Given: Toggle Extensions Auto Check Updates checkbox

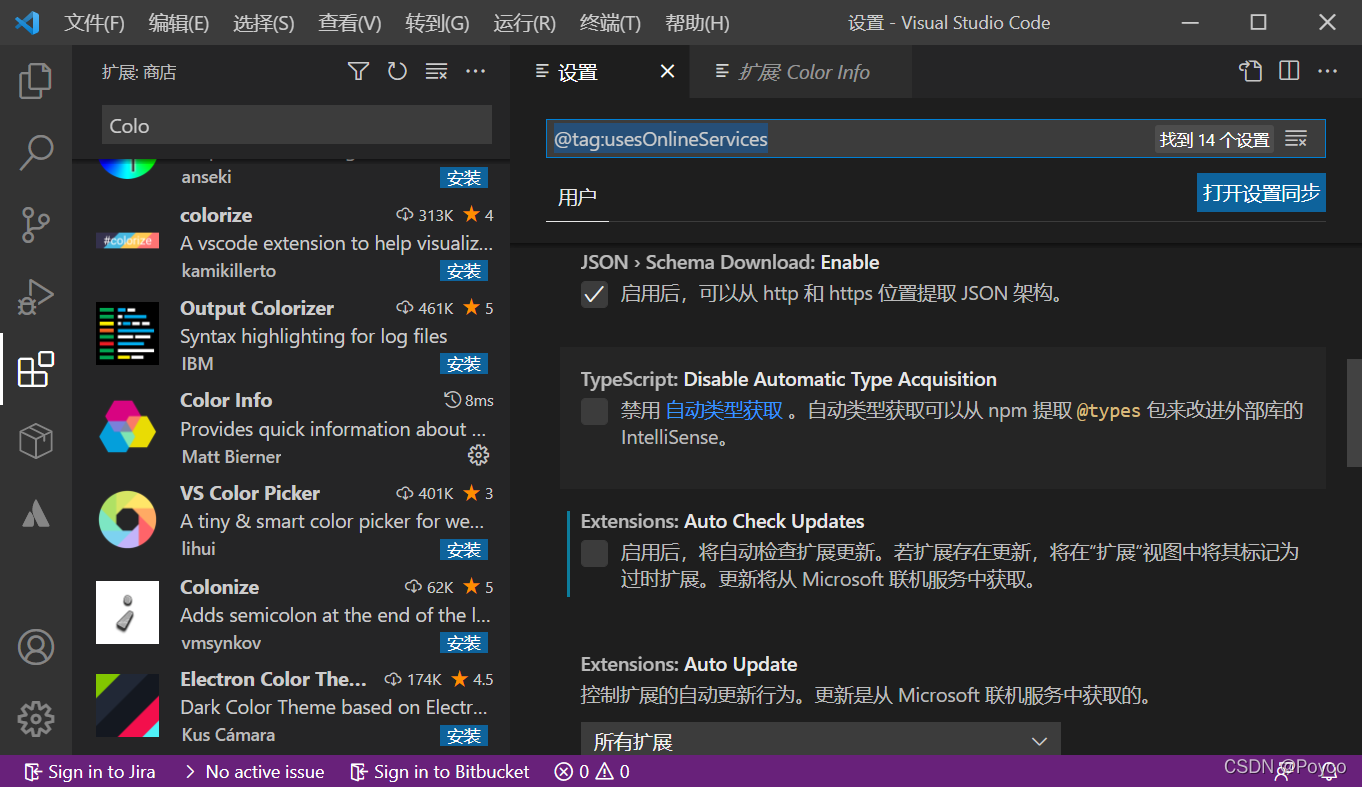Looking at the screenshot, I should click(594, 553).
